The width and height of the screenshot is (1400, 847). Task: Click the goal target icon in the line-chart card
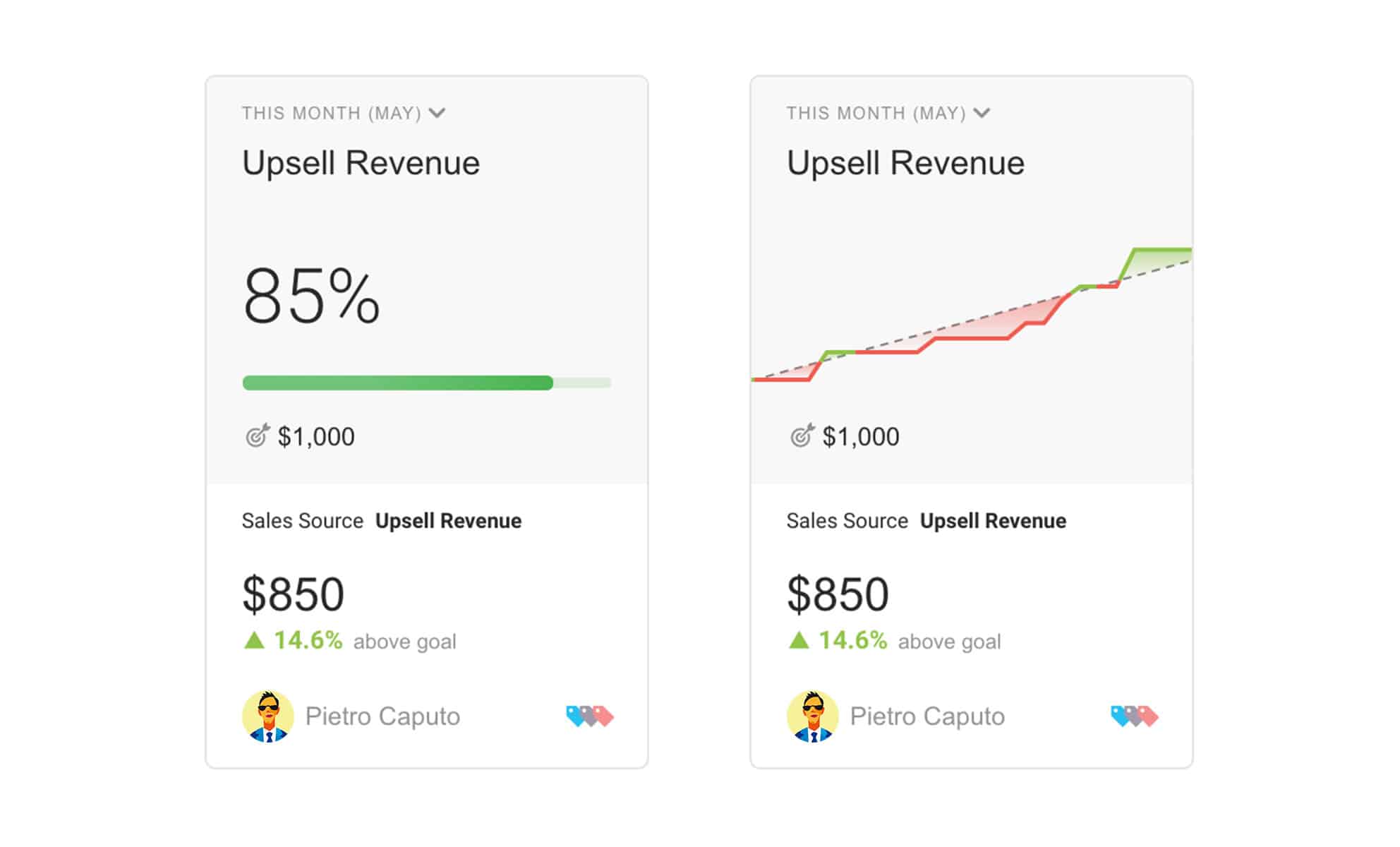802,436
